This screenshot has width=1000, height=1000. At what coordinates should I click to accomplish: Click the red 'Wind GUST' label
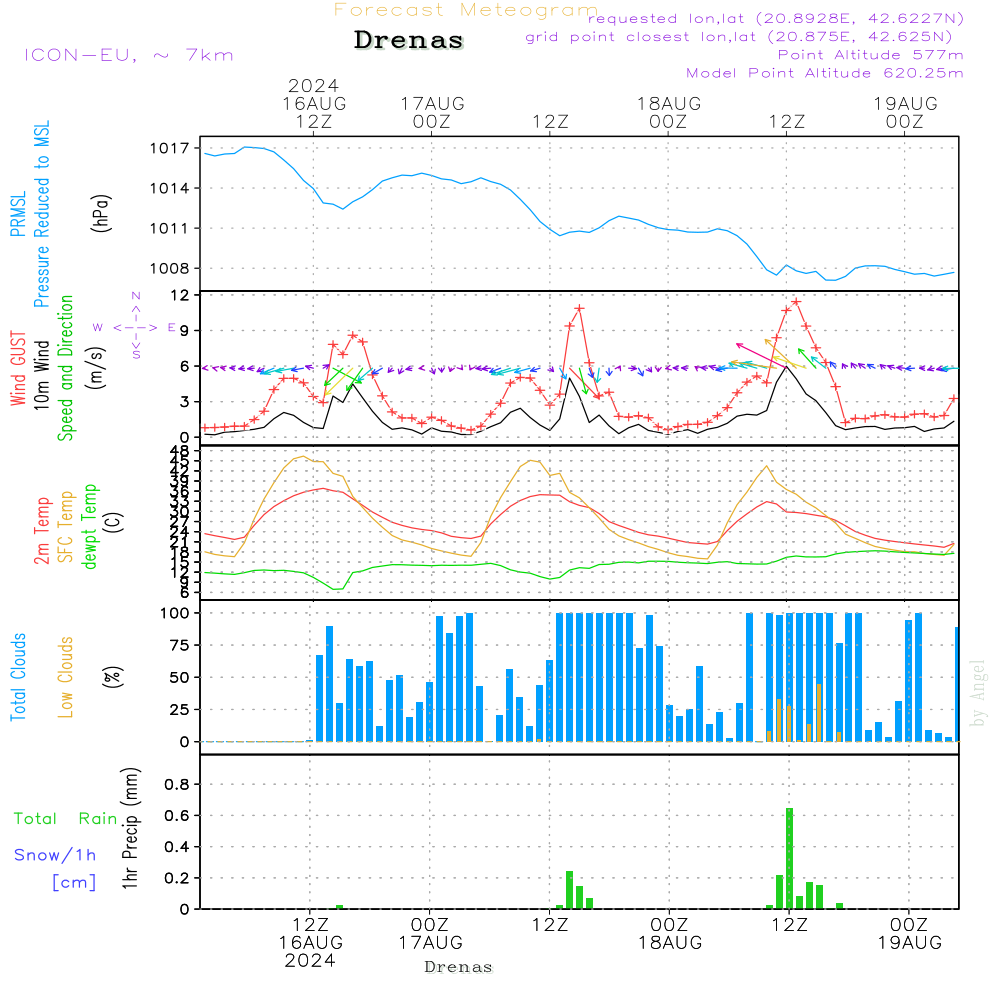[18, 369]
